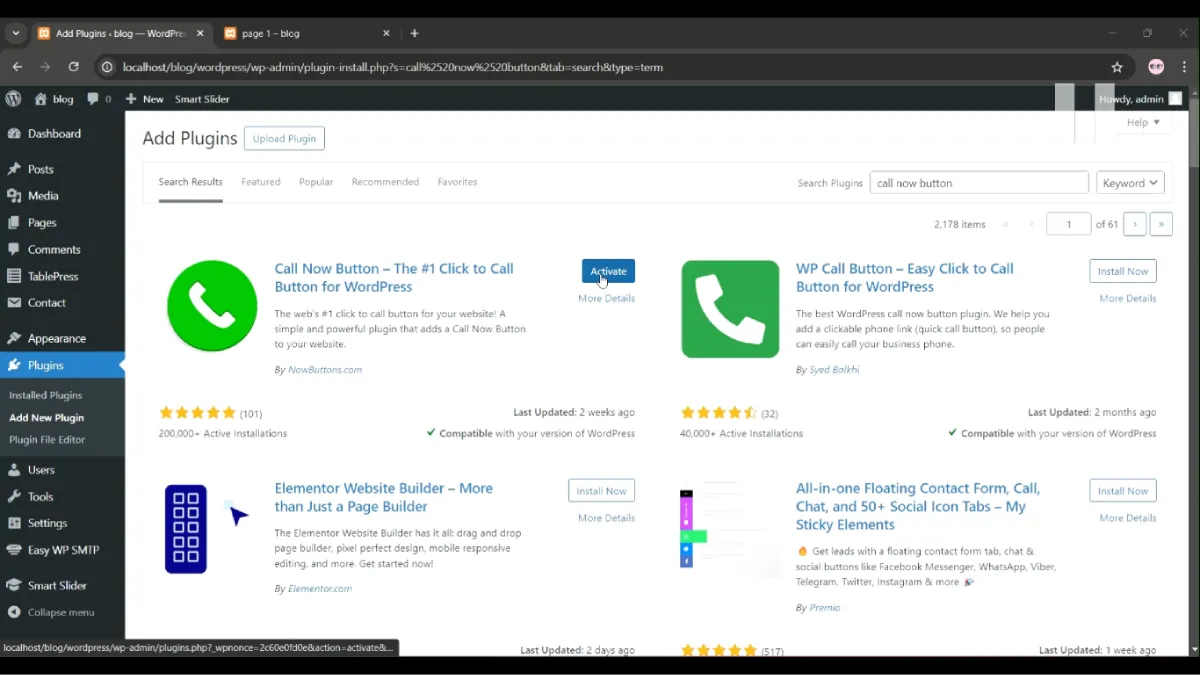The width and height of the screenshot is (1200, 675).
Task: Activate the Call Now Button plugin
Action: click(608, 271)
